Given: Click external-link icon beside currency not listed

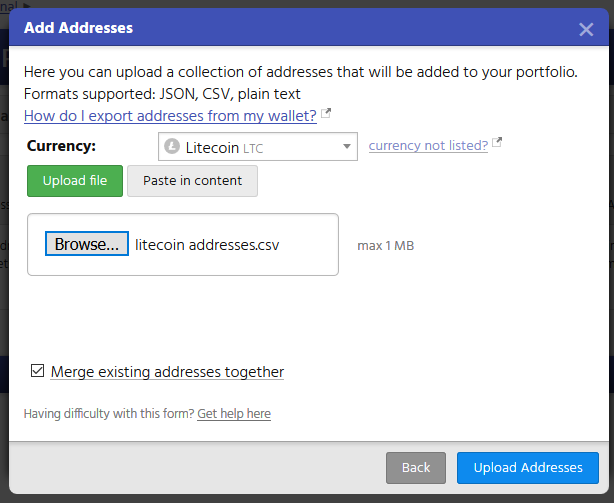Looking at the screenshot, I should (x=497, y=144).
